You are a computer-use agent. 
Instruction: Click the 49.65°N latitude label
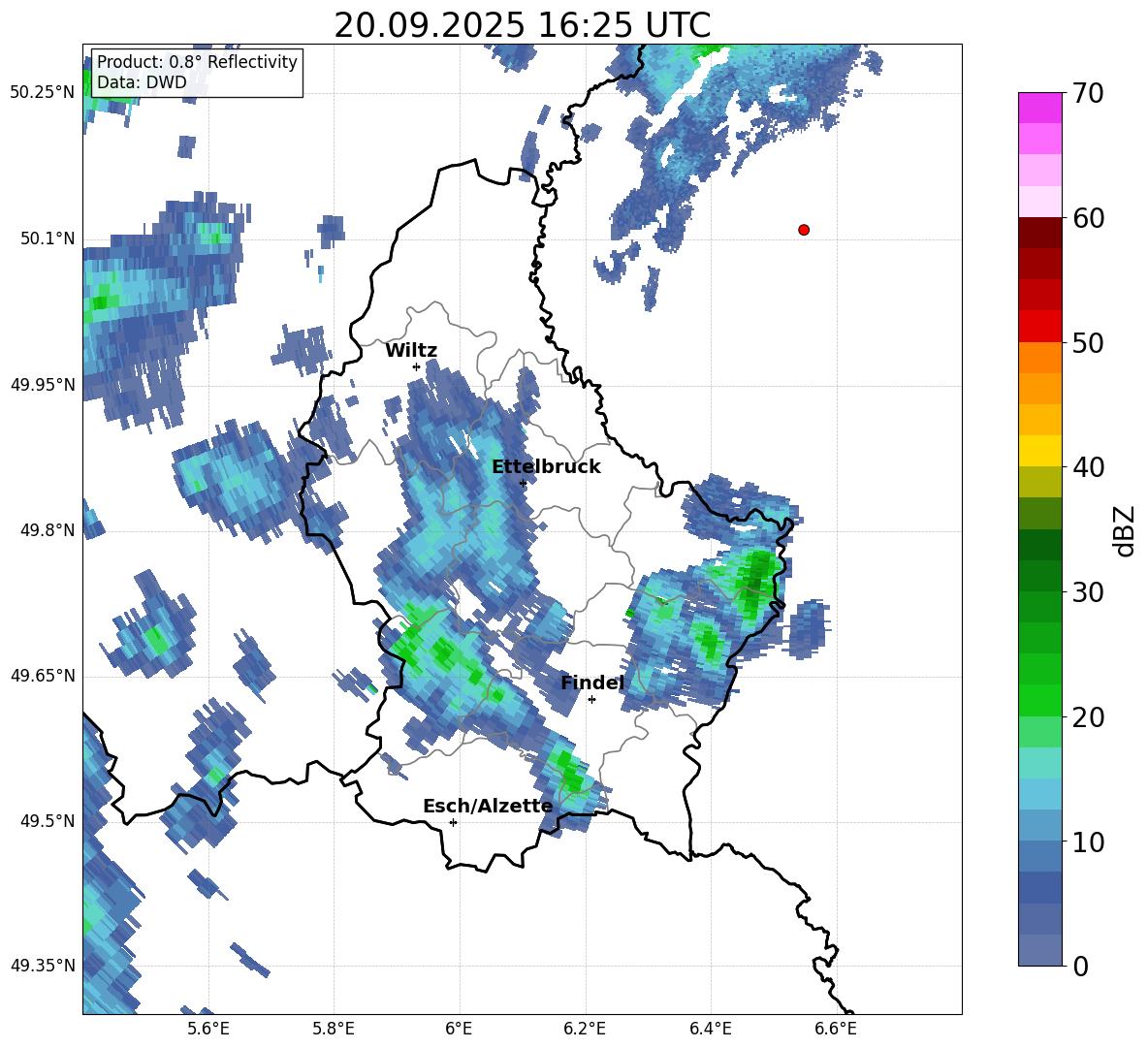click(x=43, y=676)
